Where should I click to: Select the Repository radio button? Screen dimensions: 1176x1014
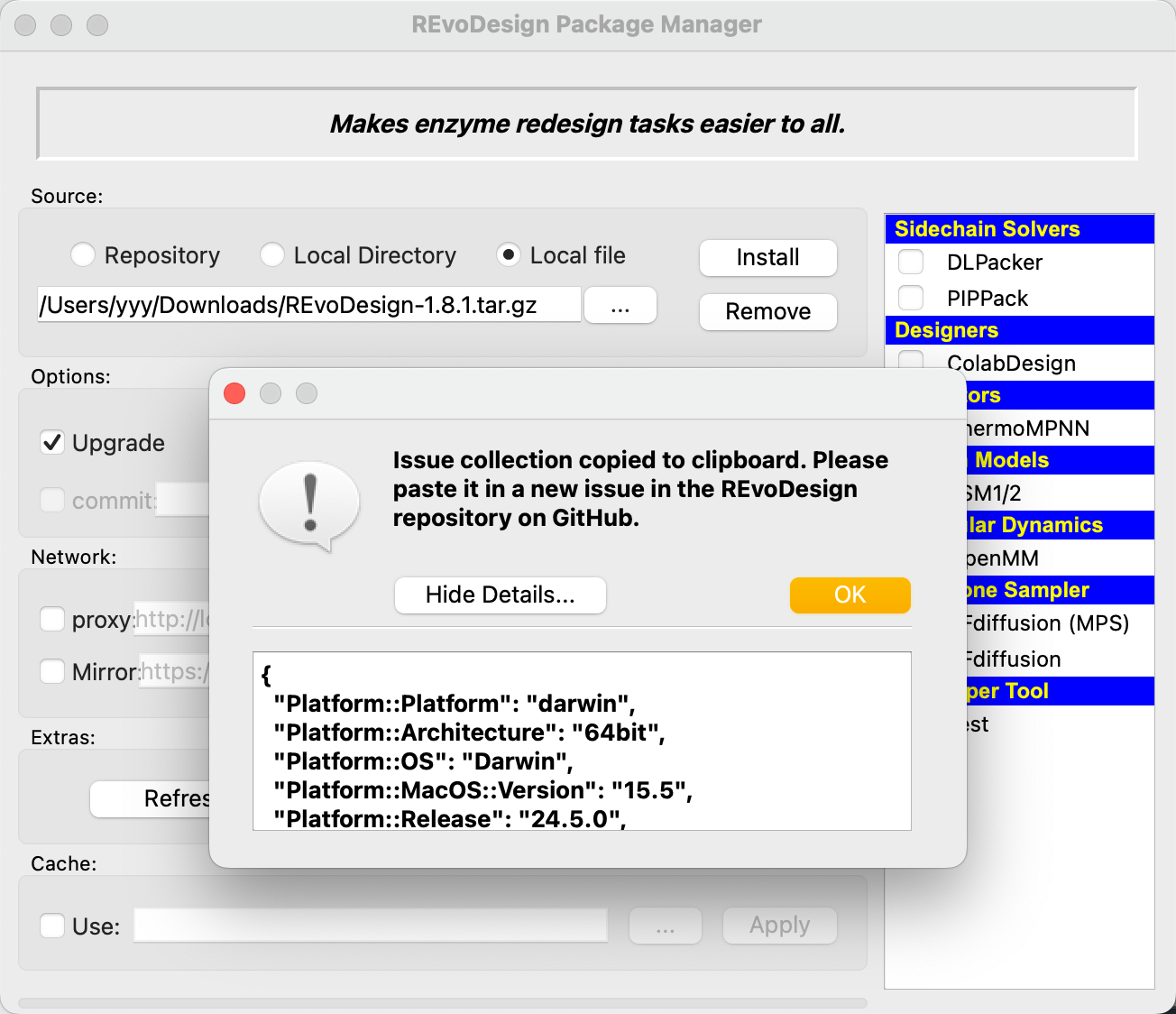point(83,255)
